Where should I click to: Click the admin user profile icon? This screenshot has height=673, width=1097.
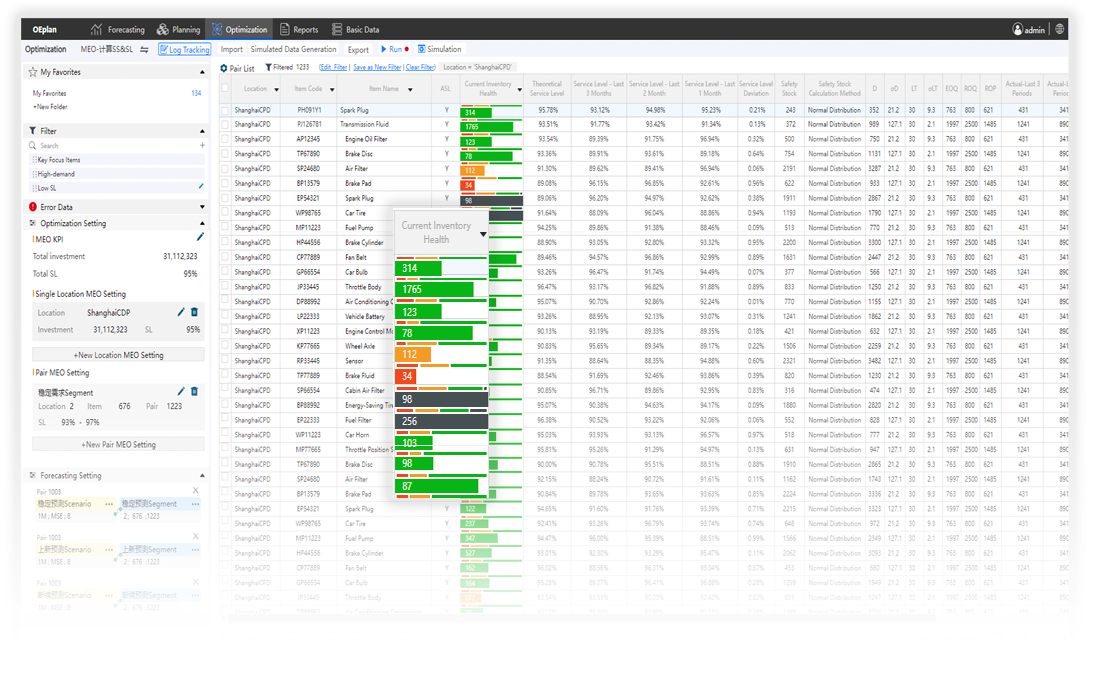pyautogui.click(x=1018, y=29)
